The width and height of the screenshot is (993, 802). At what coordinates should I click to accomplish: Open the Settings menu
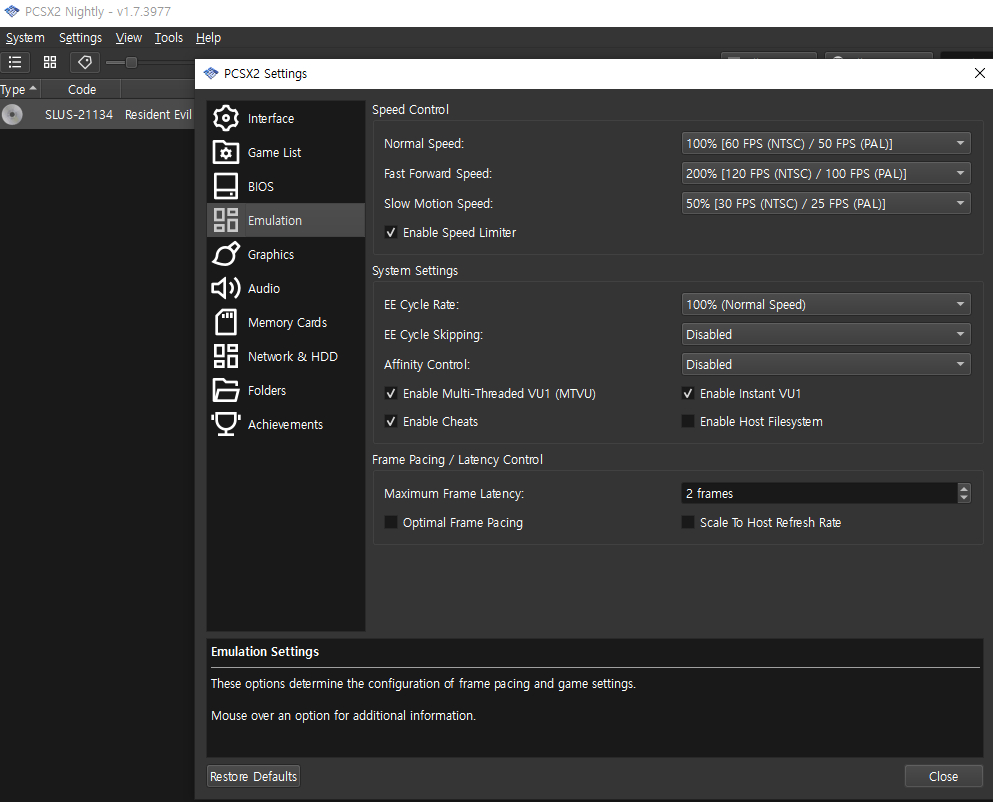tap(80, 37)
